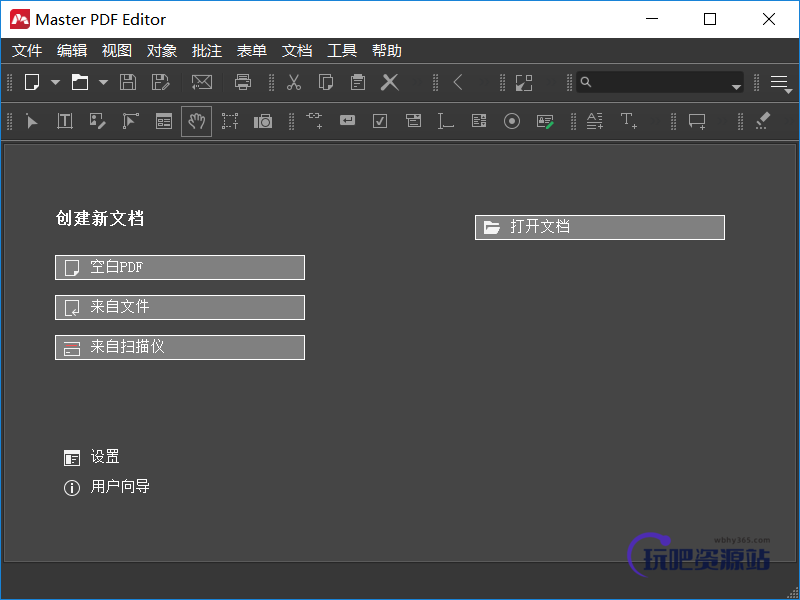Open the 工具 menu
Screen dimensions: 800x600
click(342, 51)
